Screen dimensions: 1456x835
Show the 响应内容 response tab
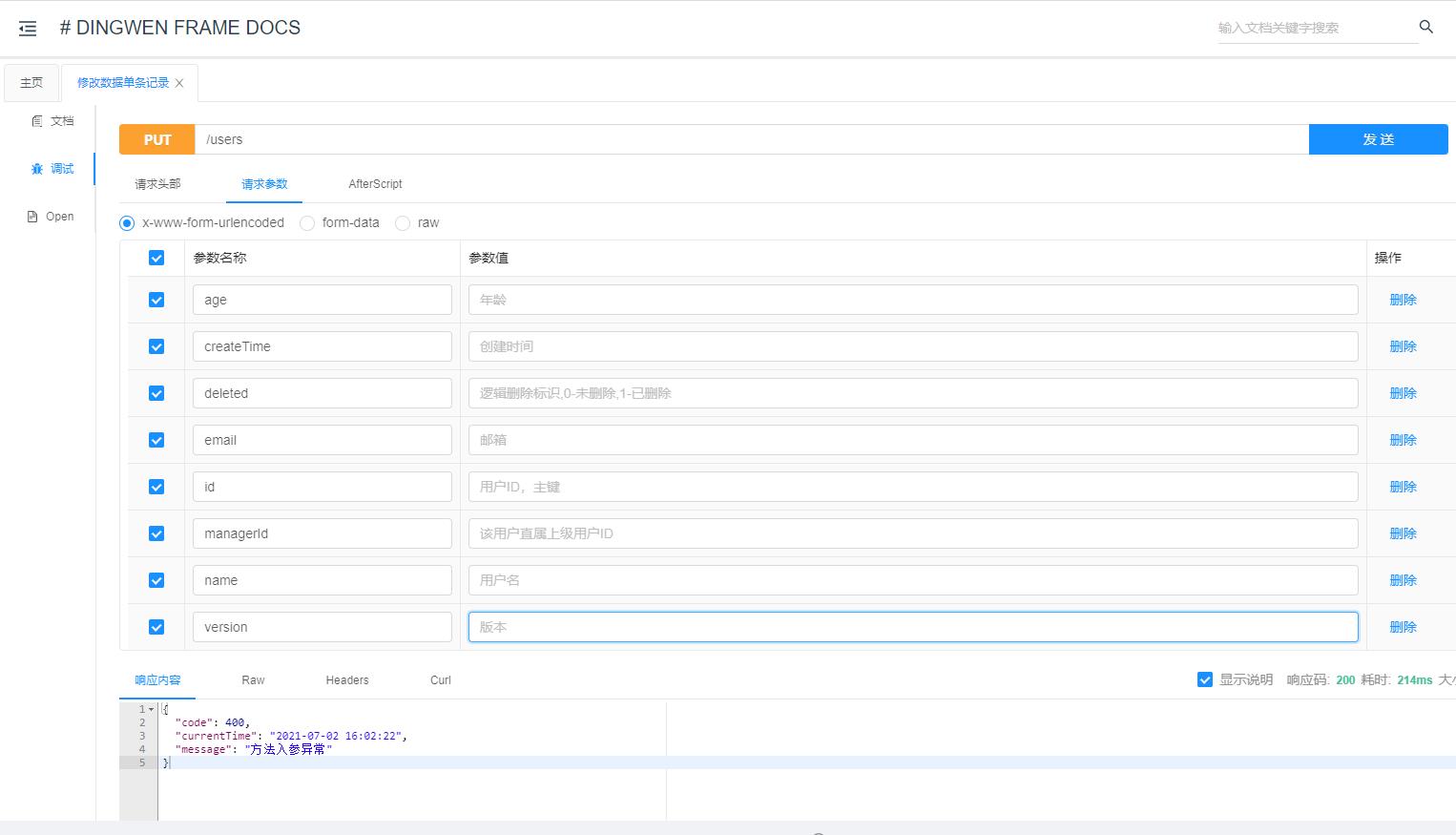point(157,680)
